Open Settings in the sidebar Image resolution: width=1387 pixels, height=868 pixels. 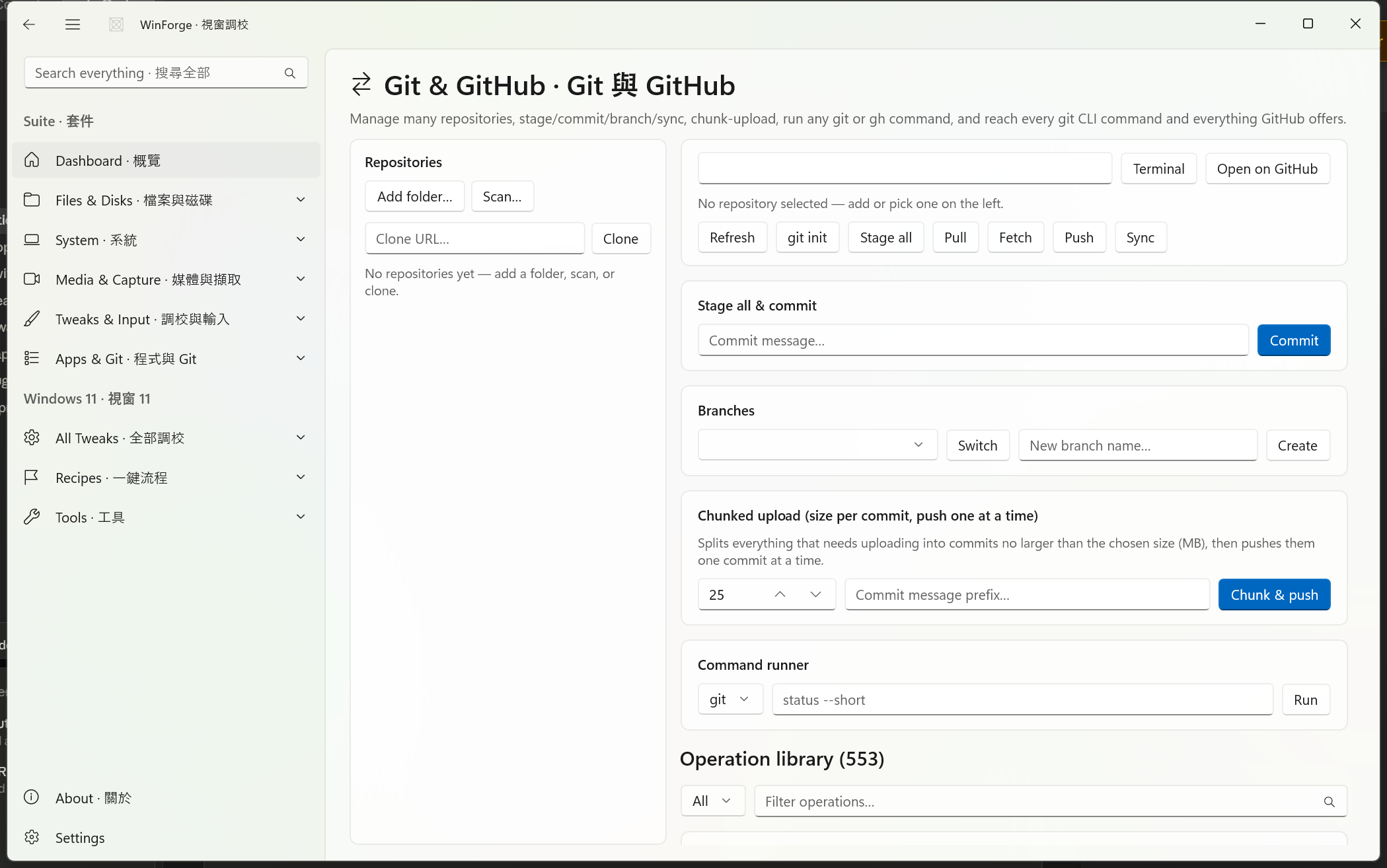pyautogui.click(x=166, y=837)
